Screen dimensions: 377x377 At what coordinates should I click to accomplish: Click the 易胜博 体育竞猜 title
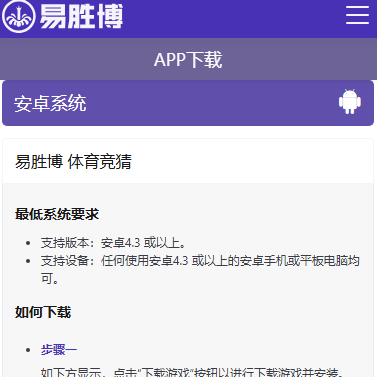click(x=73, y=162)
